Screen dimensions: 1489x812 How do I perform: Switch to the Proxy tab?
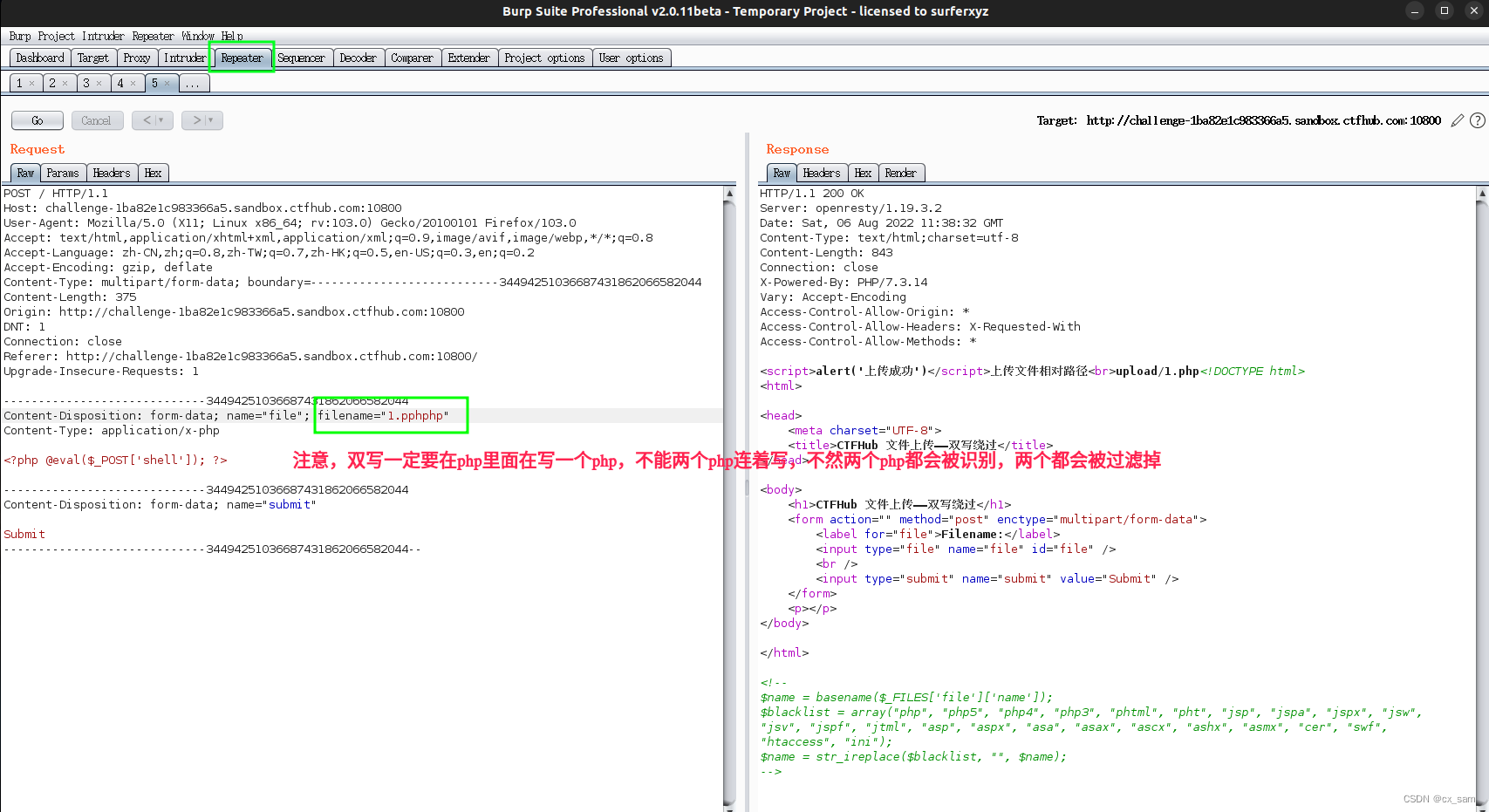[137, 58]
